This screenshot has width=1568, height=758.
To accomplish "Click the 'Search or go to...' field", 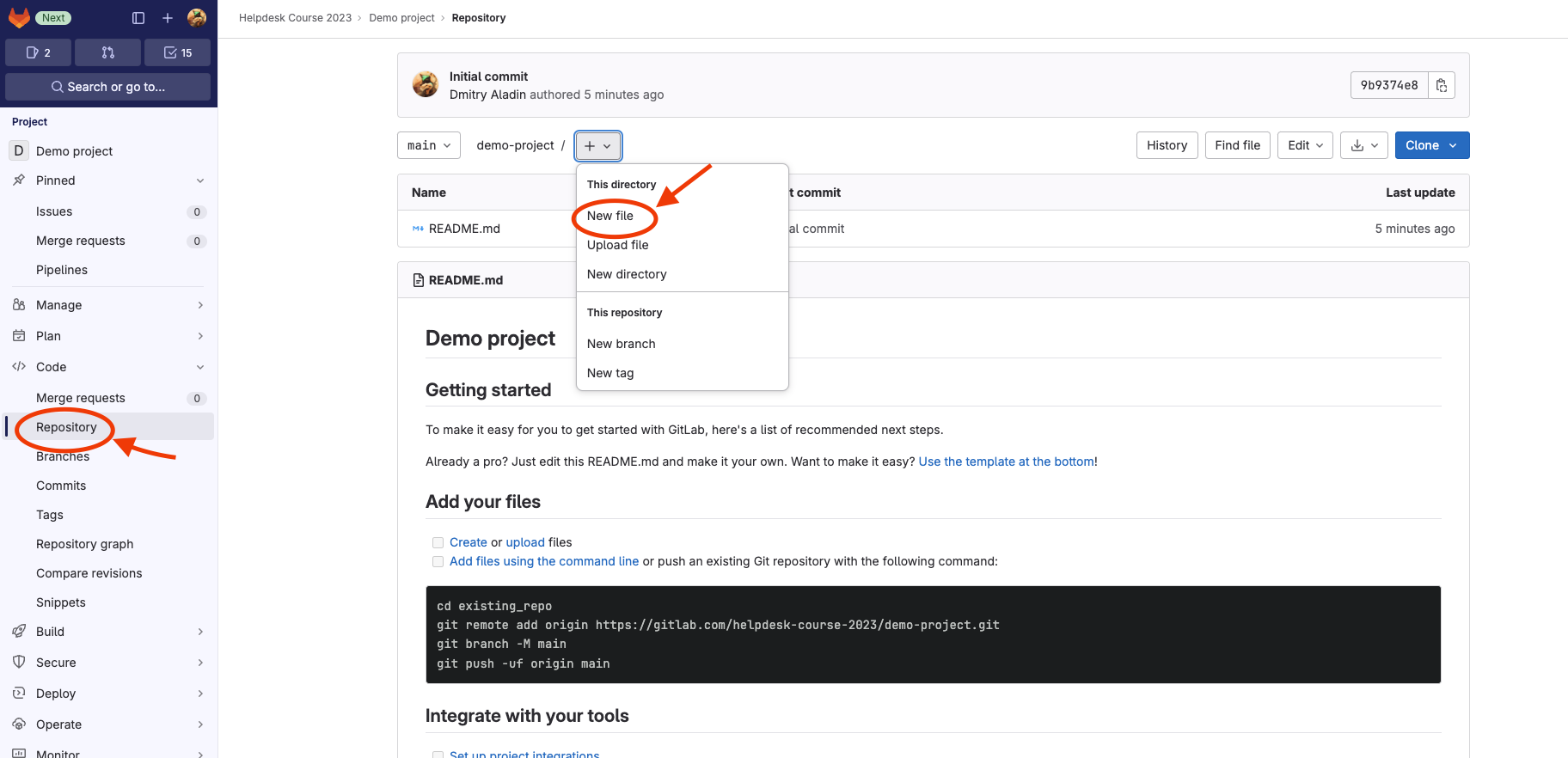I will click(107, 87).
